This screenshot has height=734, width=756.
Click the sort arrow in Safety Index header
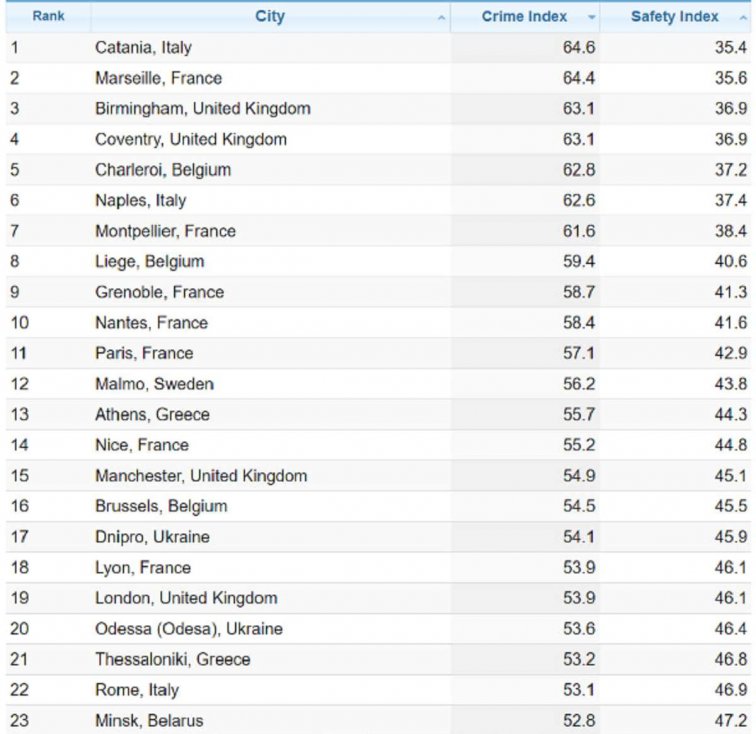pyautogui.click(x=741, y=18)
